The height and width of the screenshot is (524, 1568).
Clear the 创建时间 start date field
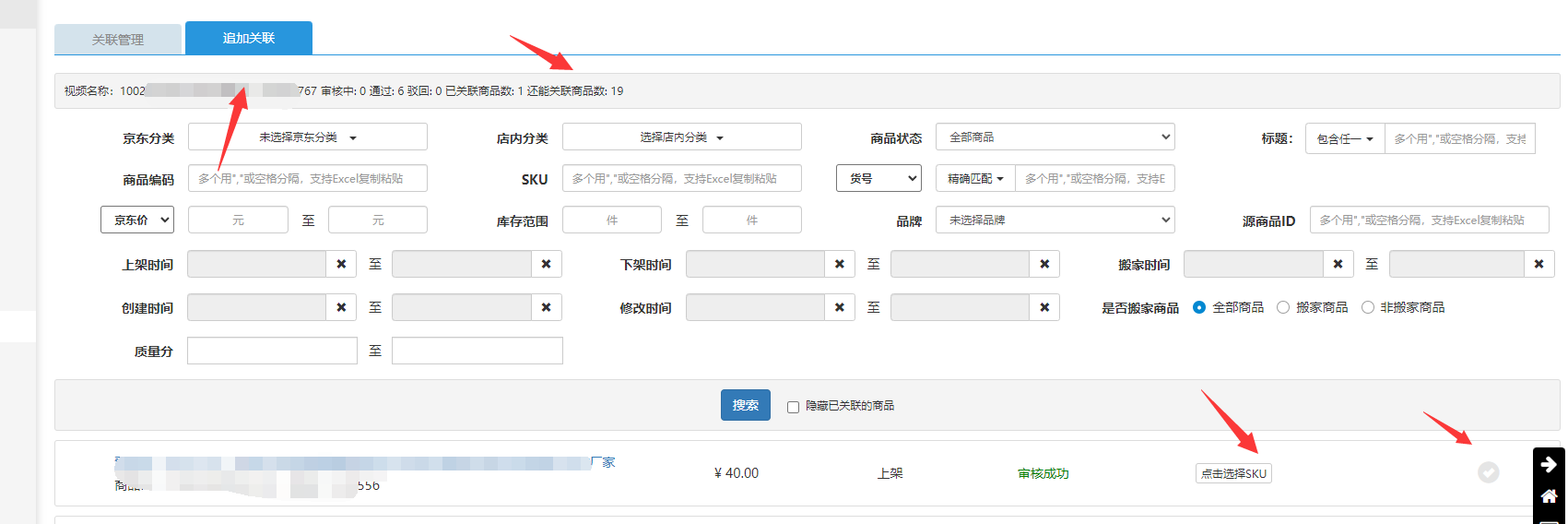click(341, 308)
